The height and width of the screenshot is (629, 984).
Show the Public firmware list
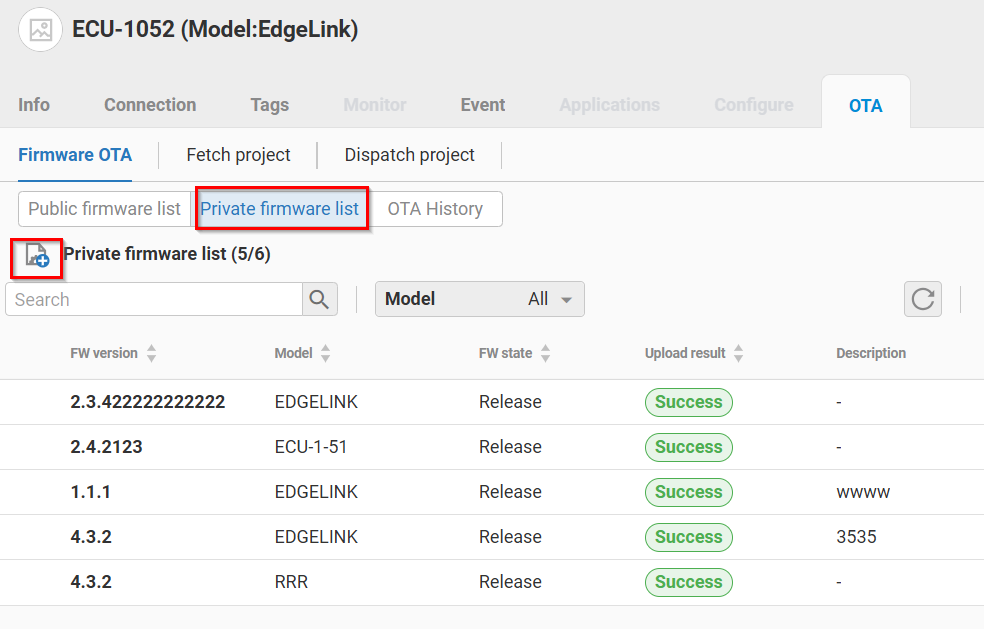click(104, 209)
